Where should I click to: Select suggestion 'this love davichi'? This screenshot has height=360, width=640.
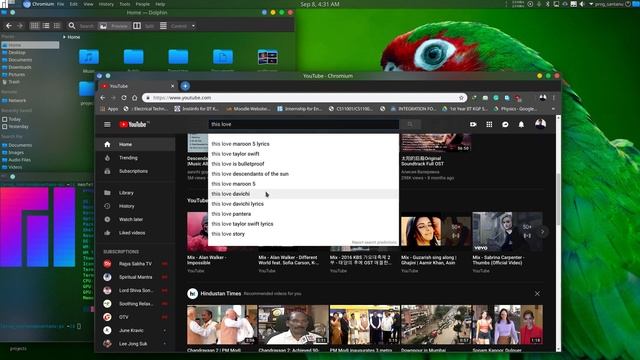[x=303, y=194]
